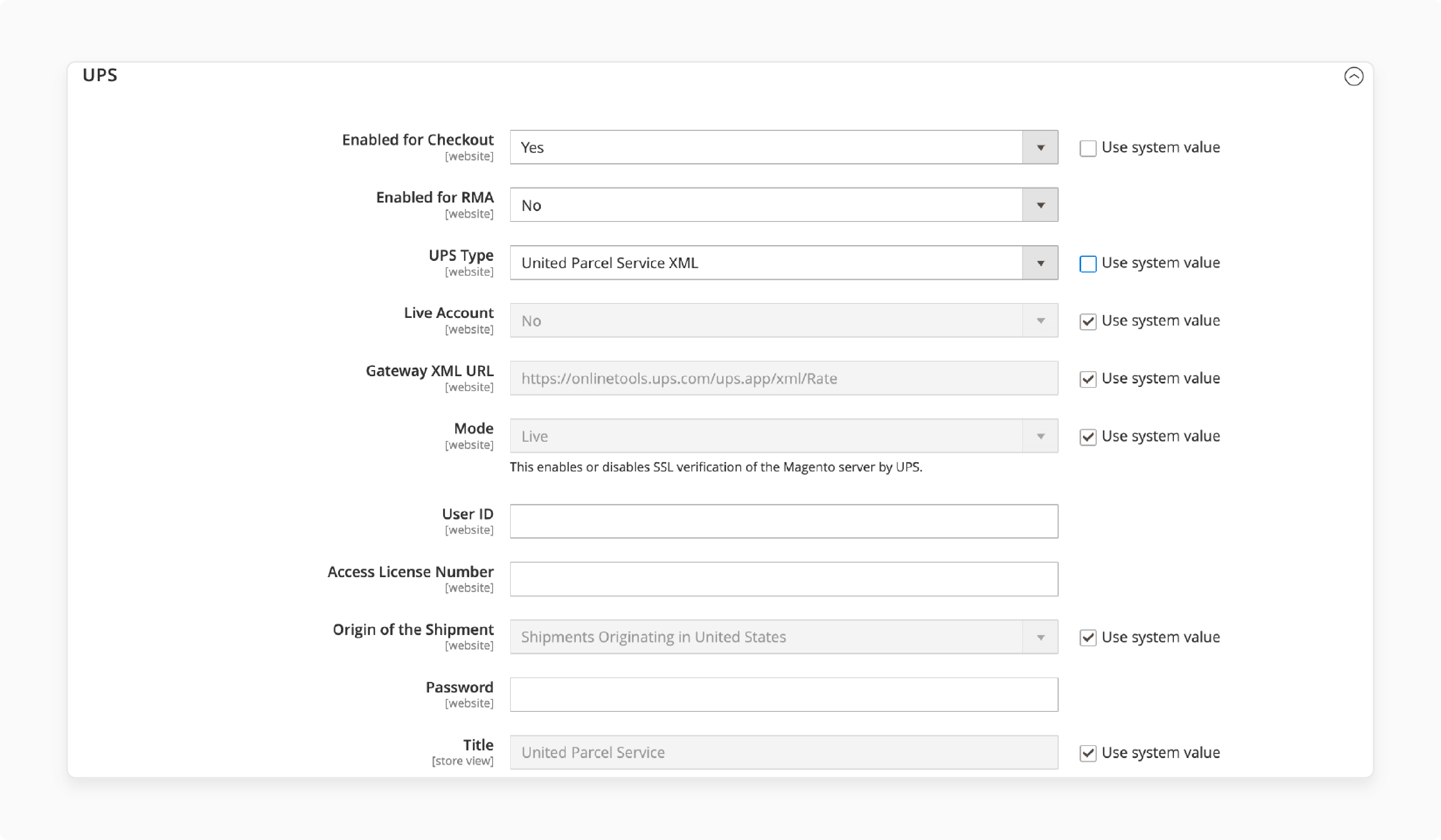Uncheck Use system value for Live Account
This screenshot has height=840, width=1441.
click(1088, 321)
